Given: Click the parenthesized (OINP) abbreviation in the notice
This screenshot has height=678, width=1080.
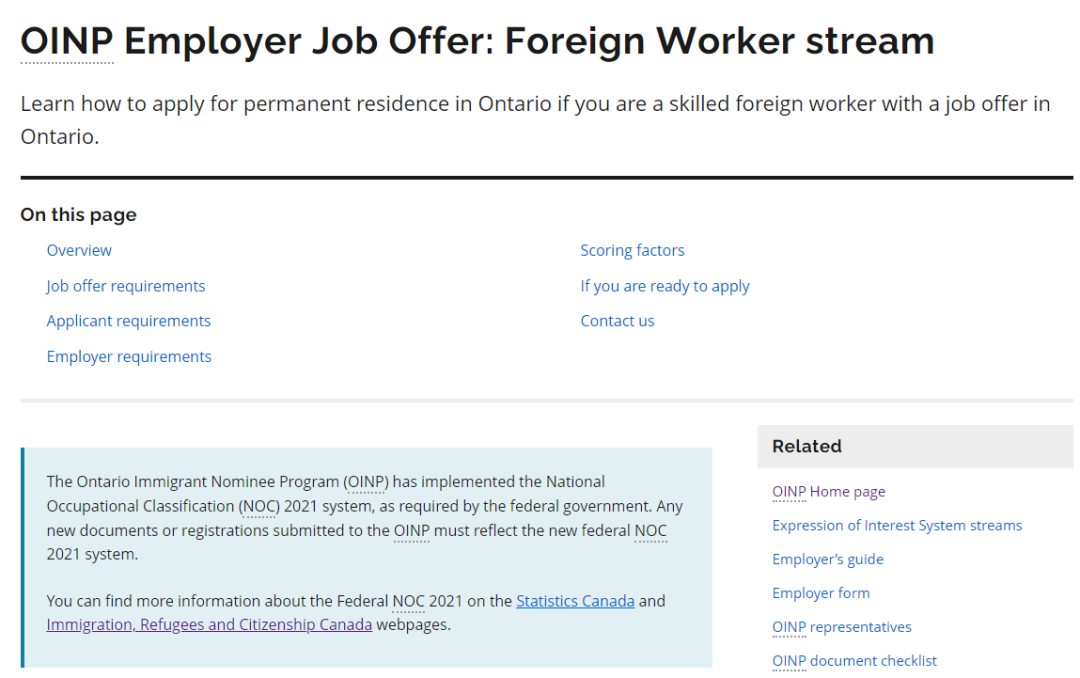Looking at the screenshot, I should 366,482.
